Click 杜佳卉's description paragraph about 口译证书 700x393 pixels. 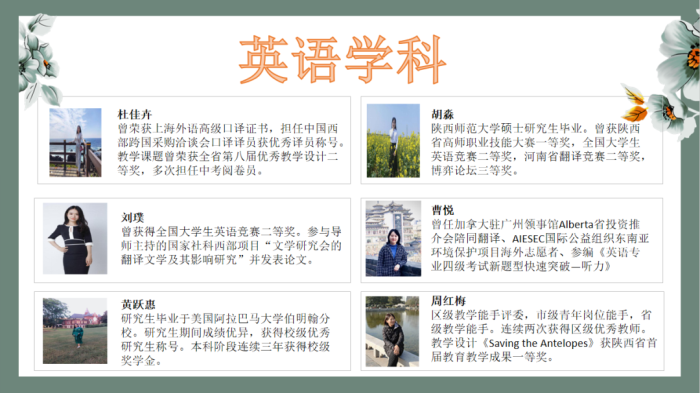pyautogui.click(x=231, y=150)
